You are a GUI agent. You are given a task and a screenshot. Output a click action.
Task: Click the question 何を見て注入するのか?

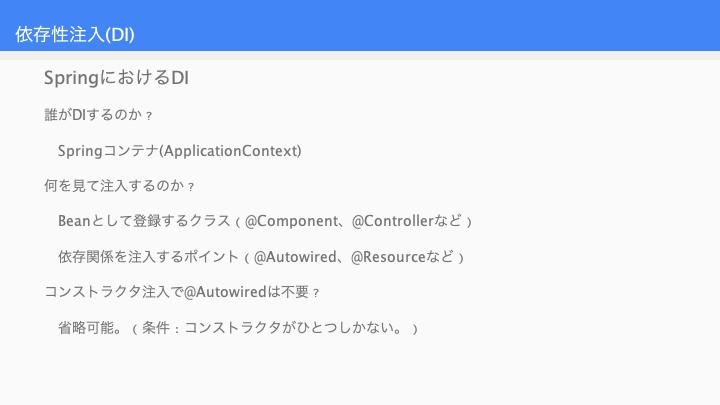pyautogui.click(x=119, y=186)
